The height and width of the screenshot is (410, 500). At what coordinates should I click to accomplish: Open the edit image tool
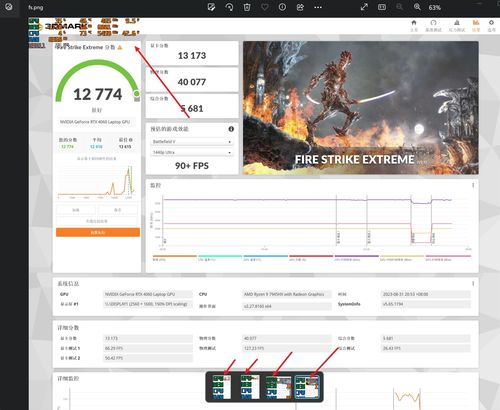point(211,7)
